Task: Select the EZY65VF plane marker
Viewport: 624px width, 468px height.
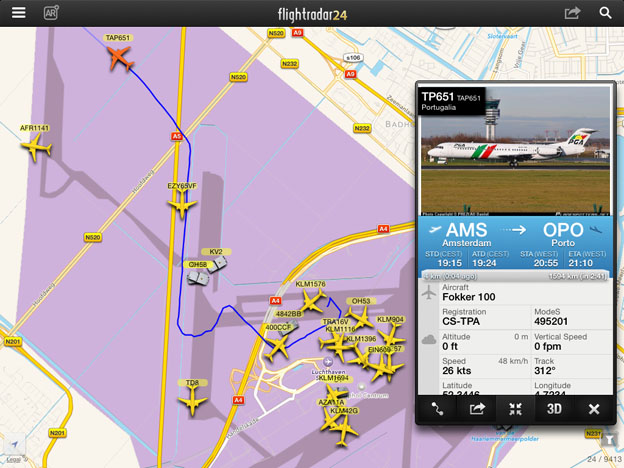Action: pos(182,204)
